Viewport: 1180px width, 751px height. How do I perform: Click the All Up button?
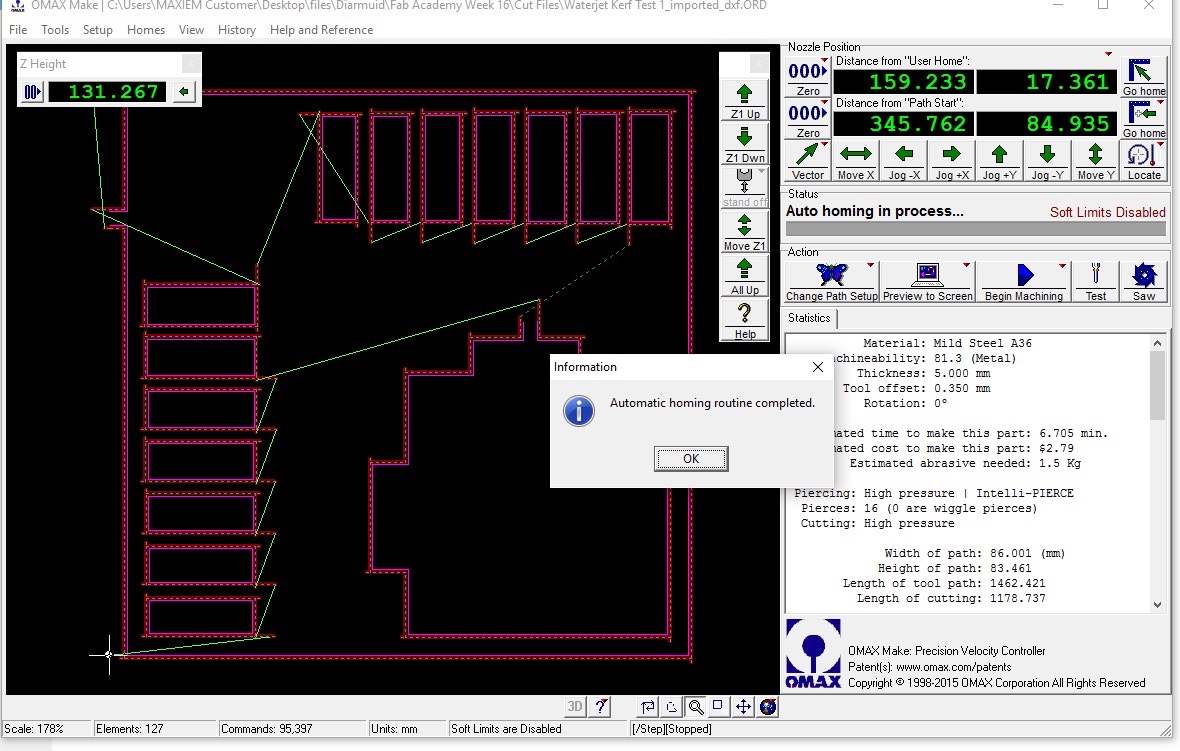[745, 275]
